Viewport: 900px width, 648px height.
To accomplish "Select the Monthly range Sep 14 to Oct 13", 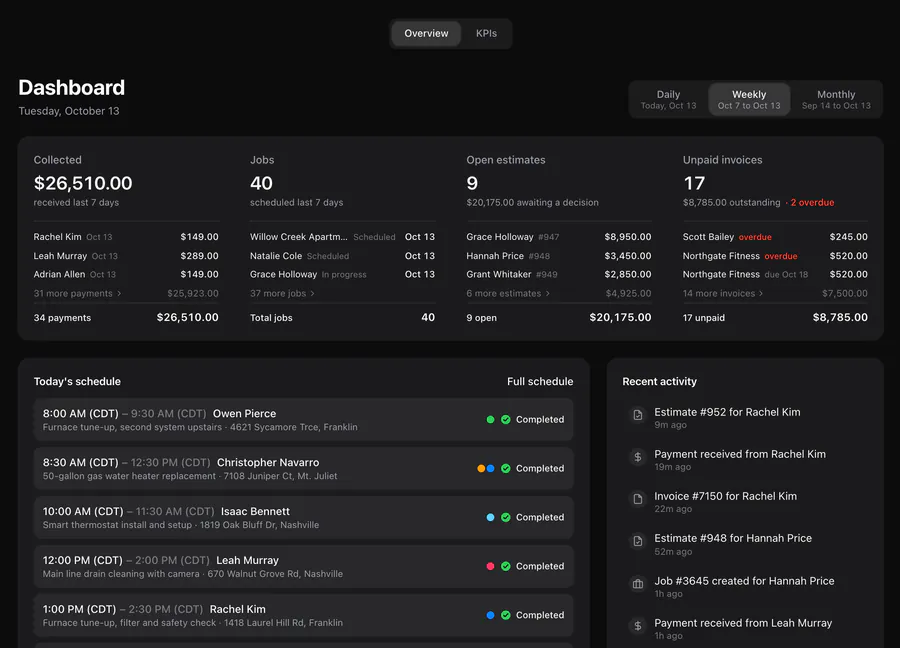I will (x=836, y=99).
